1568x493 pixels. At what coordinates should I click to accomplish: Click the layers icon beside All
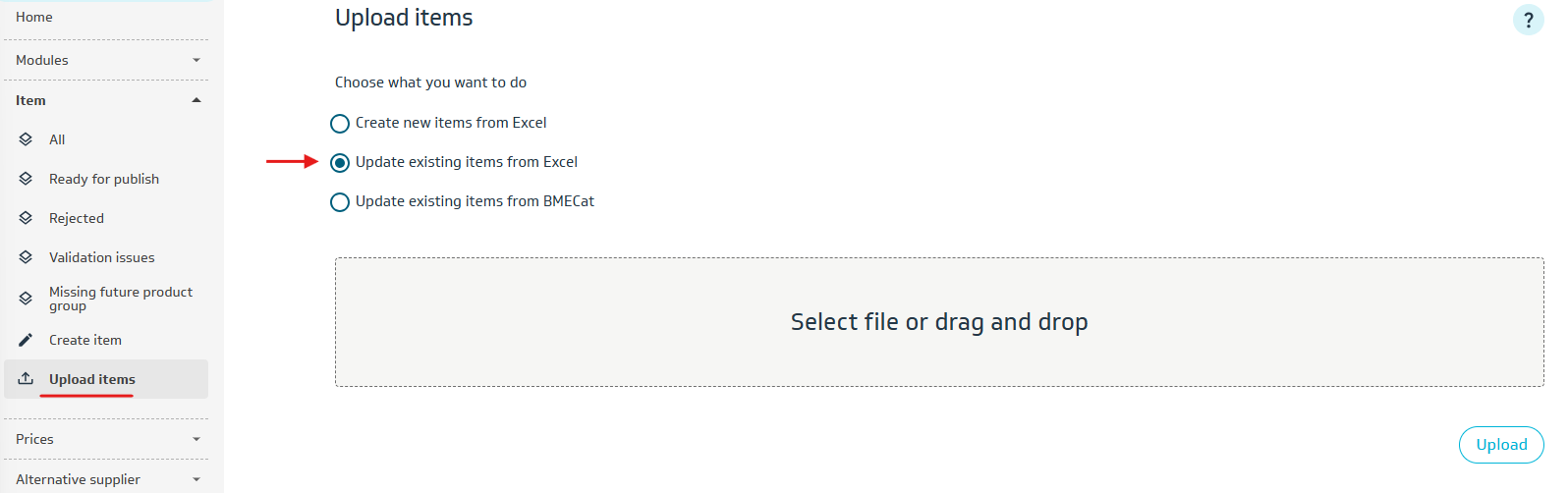(26, 139)
